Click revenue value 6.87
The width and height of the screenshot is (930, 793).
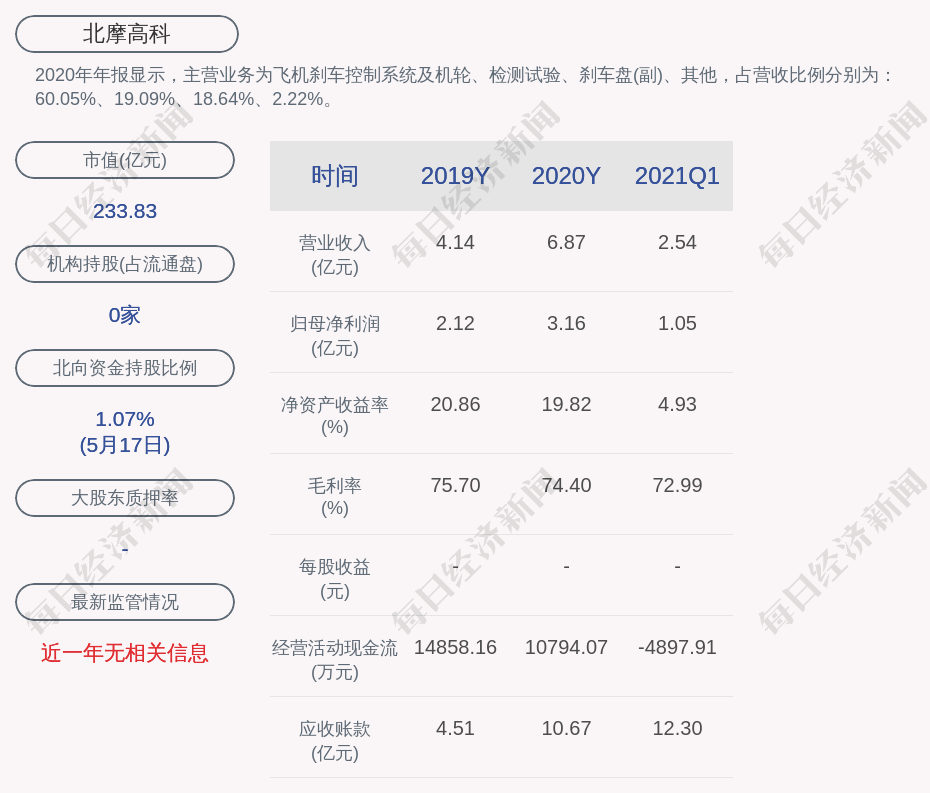coord(566,243)
